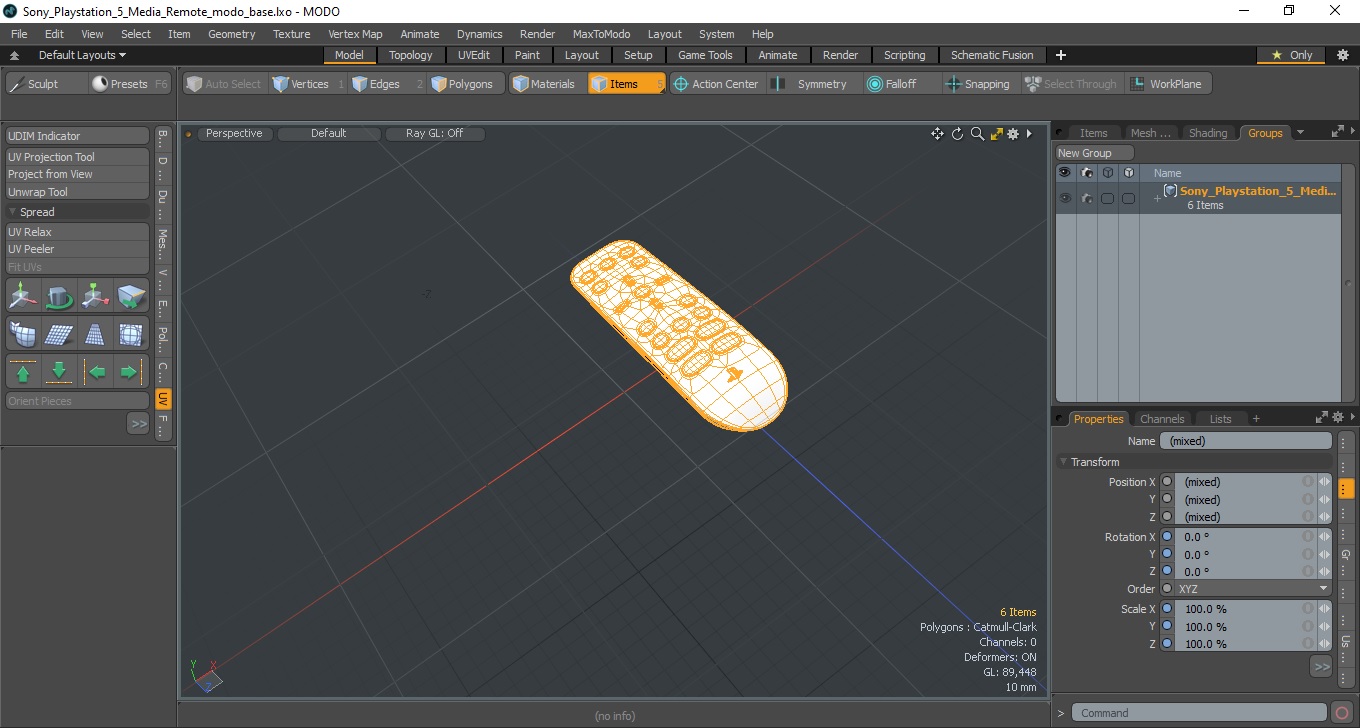Click the curved UV grid icon
This screenshot has width=1360, height=728.
pos(23,334)
